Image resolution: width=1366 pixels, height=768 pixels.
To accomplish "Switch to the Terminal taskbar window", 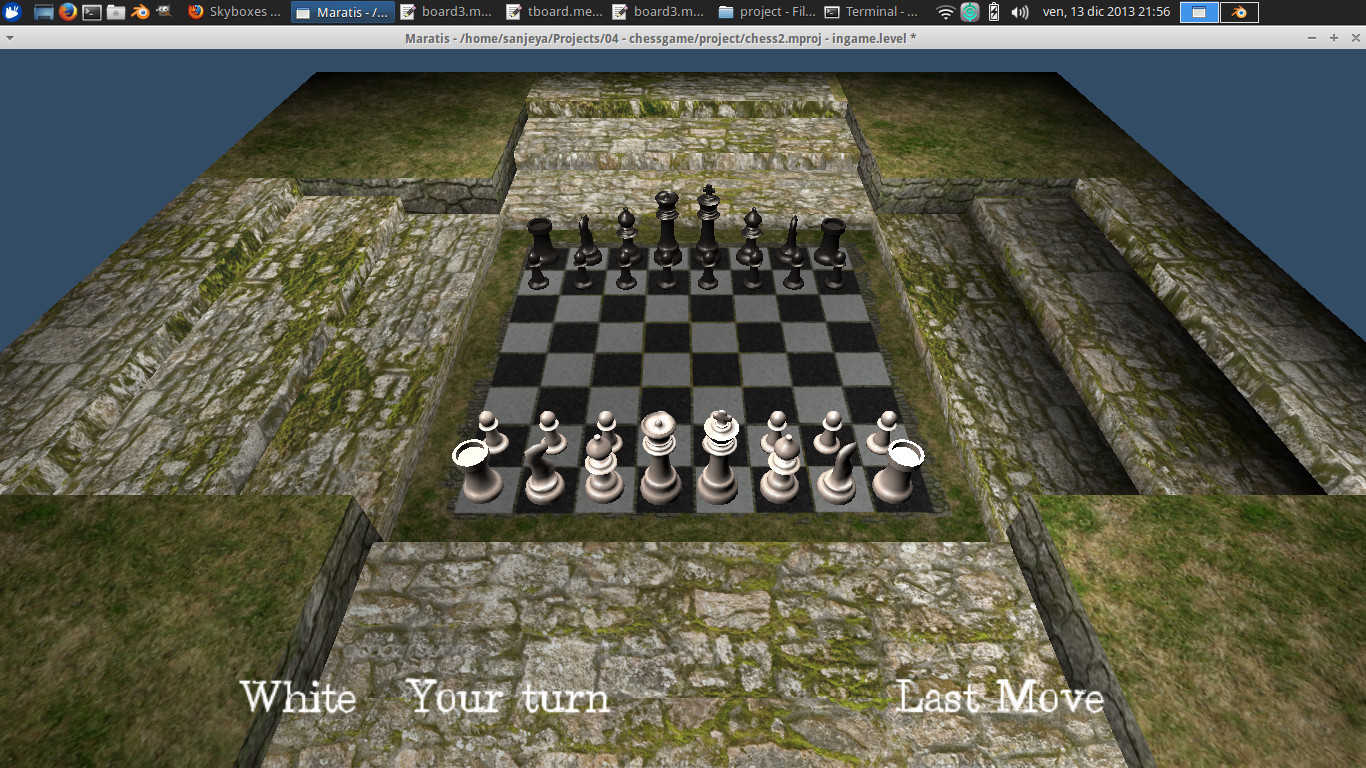I will pyautogui.click(x=871, y=12).
